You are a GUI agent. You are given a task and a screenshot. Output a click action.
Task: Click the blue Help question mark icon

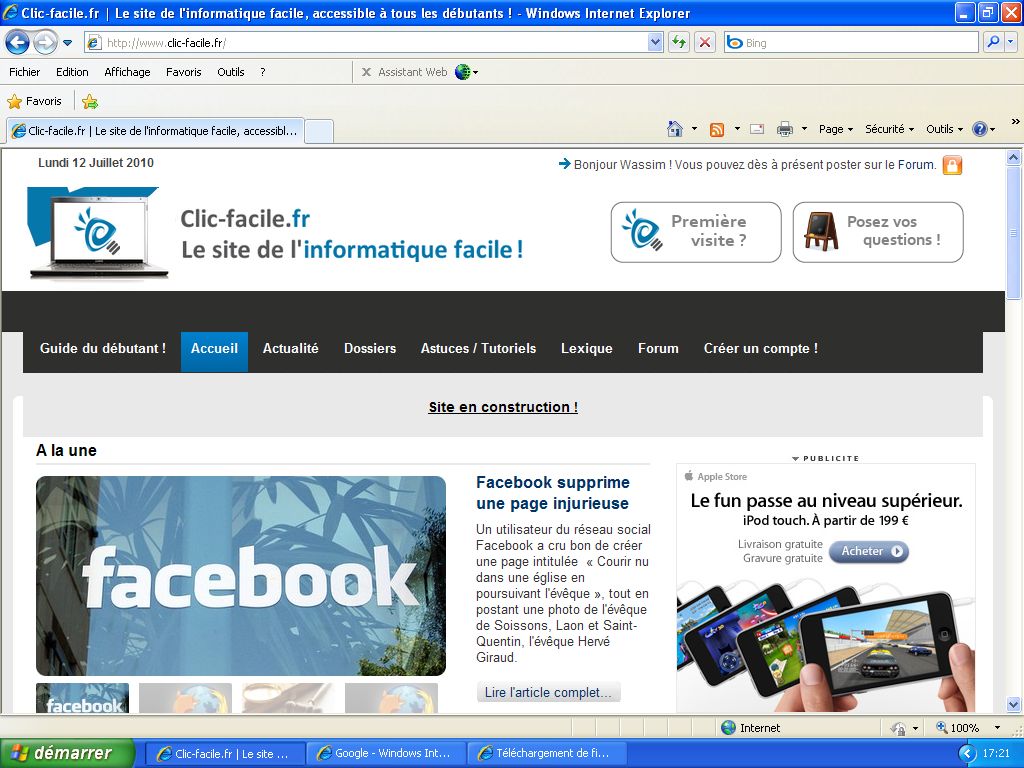[980, 129]
